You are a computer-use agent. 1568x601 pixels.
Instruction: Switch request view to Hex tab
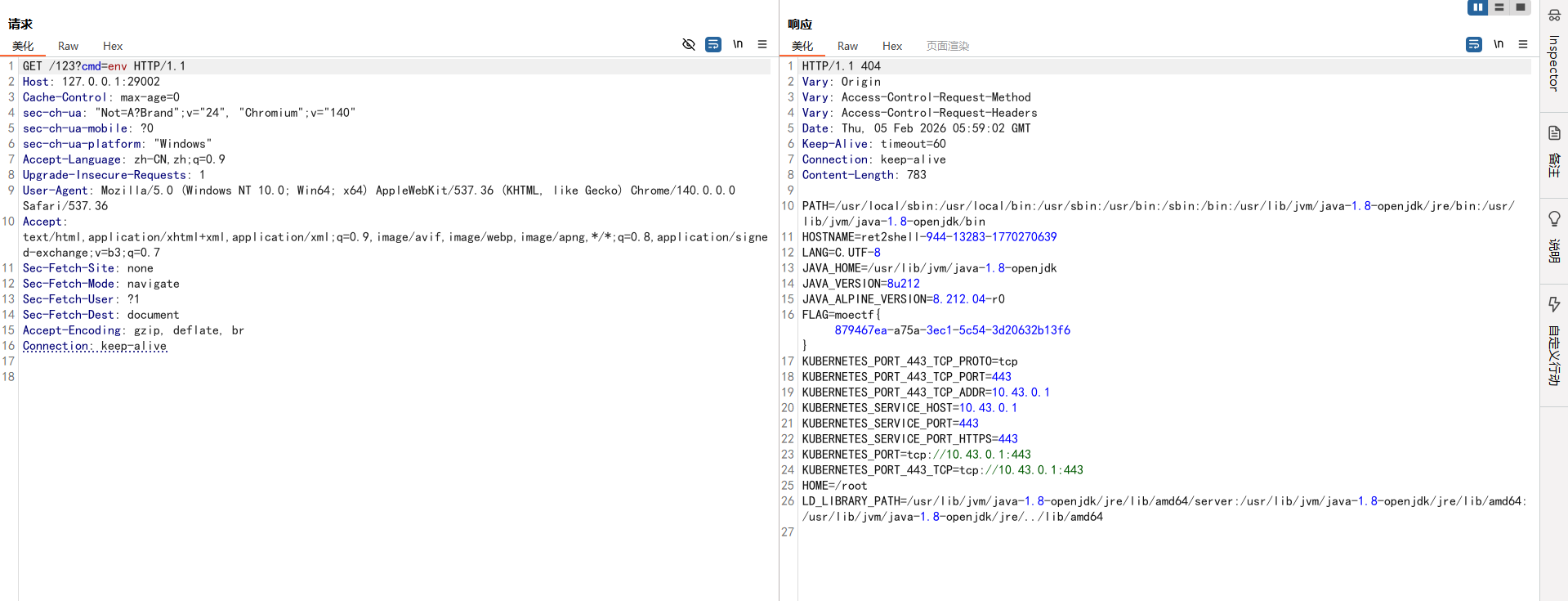[113, 46]
